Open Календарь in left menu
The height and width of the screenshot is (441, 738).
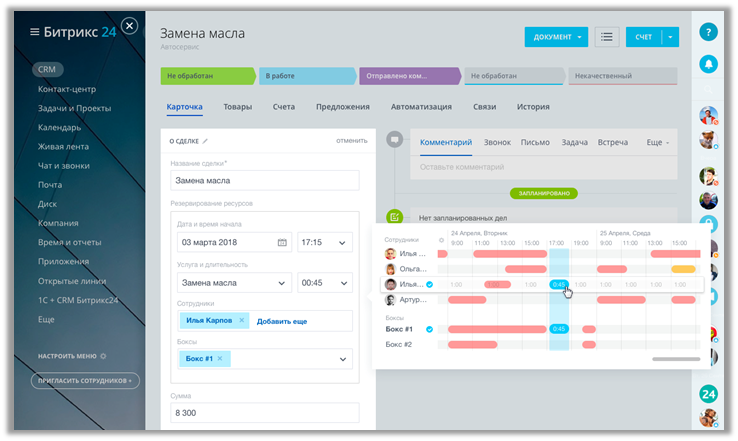tap(59, 128)
